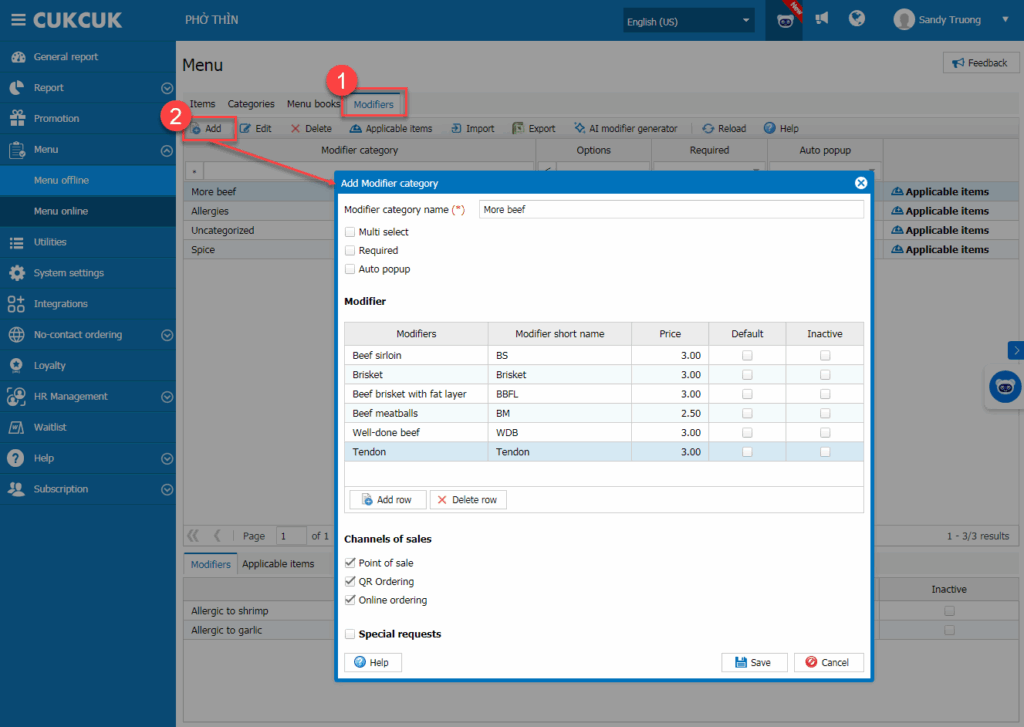Switch to the Categories tab
This screenshot has height=727, width=1024.
[x=251, y=104]
